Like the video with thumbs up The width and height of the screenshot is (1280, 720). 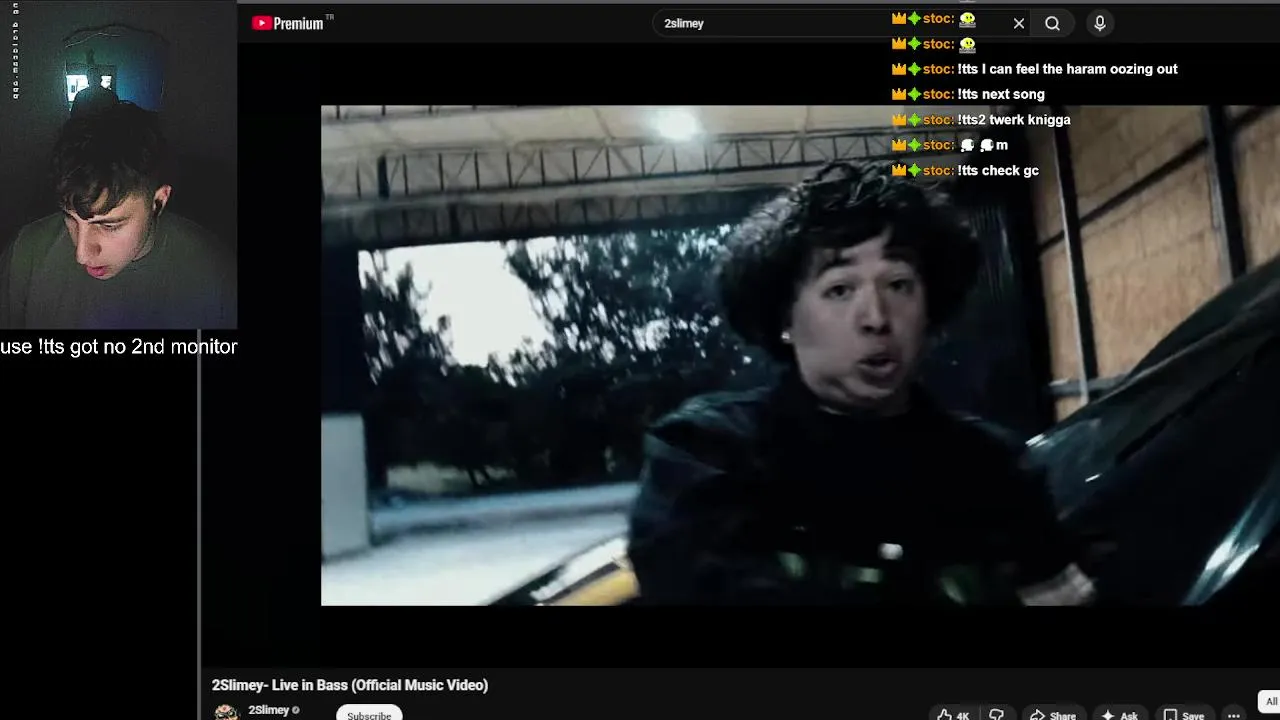click(x=953, y=714)
